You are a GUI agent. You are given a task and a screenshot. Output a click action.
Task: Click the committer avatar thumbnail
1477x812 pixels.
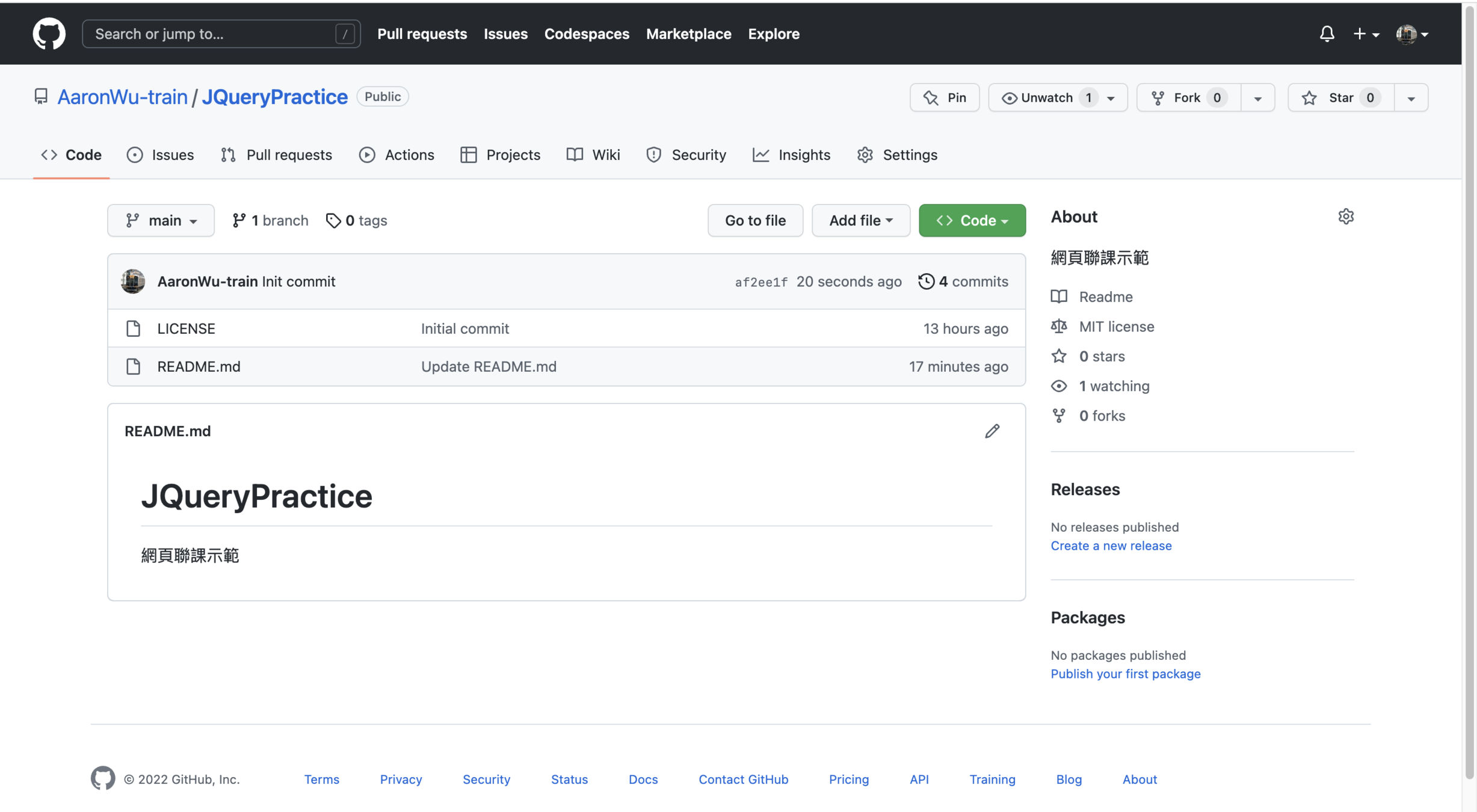point(133,281)
